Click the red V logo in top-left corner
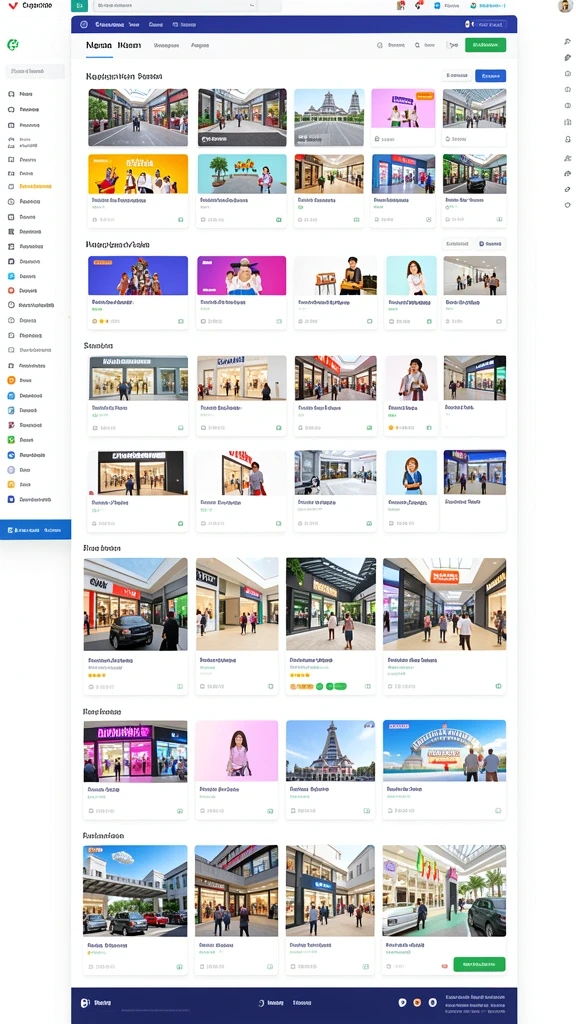This screenshot has width=576, height=1024. (12, 5)
